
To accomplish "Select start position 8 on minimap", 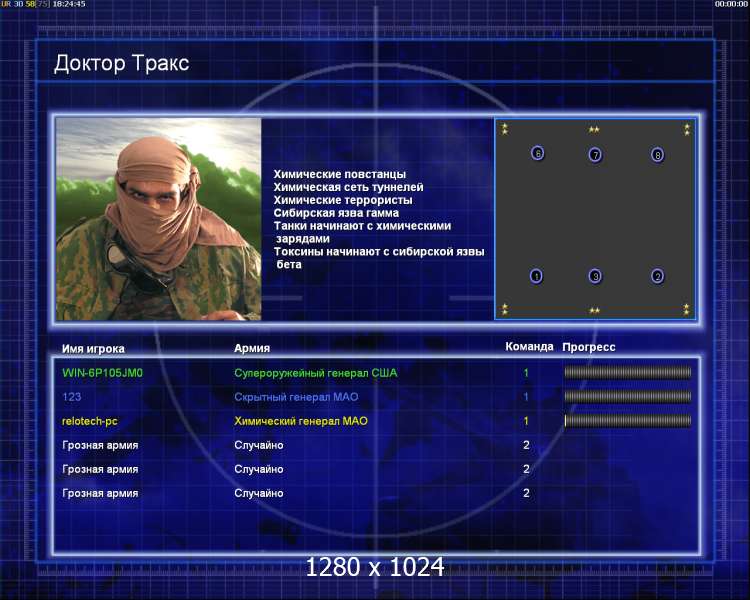I will pyautogui.click(x=658, y=155).
